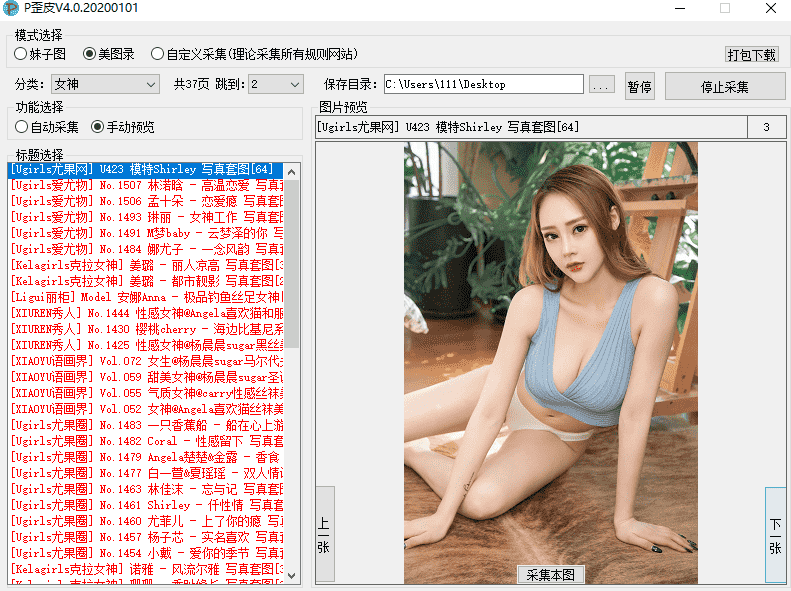Close the P歪皮 window

(771, 8)
